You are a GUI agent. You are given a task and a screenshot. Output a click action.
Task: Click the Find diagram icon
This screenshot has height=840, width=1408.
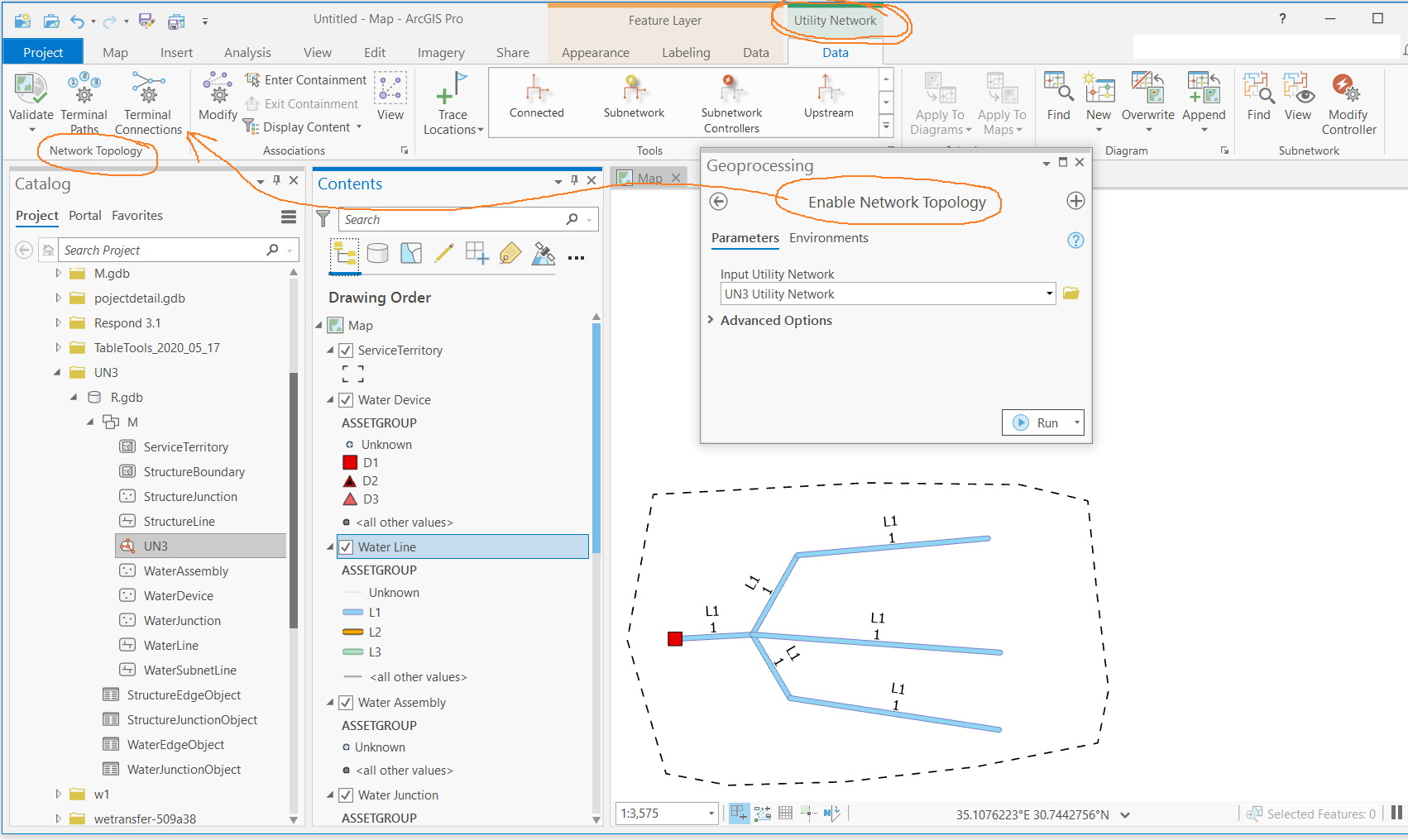(1059, 86)
